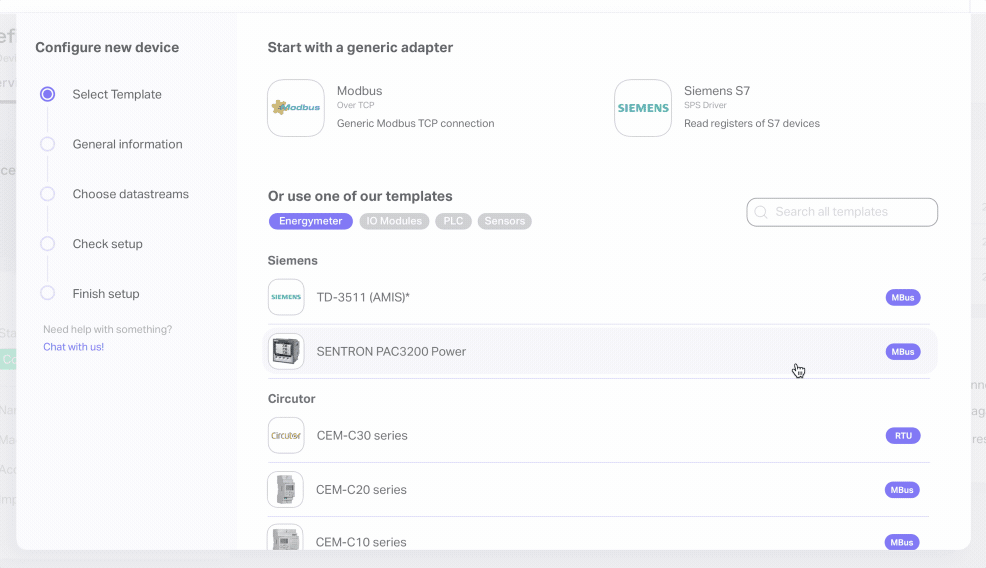Click Read registers of S7 devices text
This screenshot has width=986, height=568.
[752, 123]
